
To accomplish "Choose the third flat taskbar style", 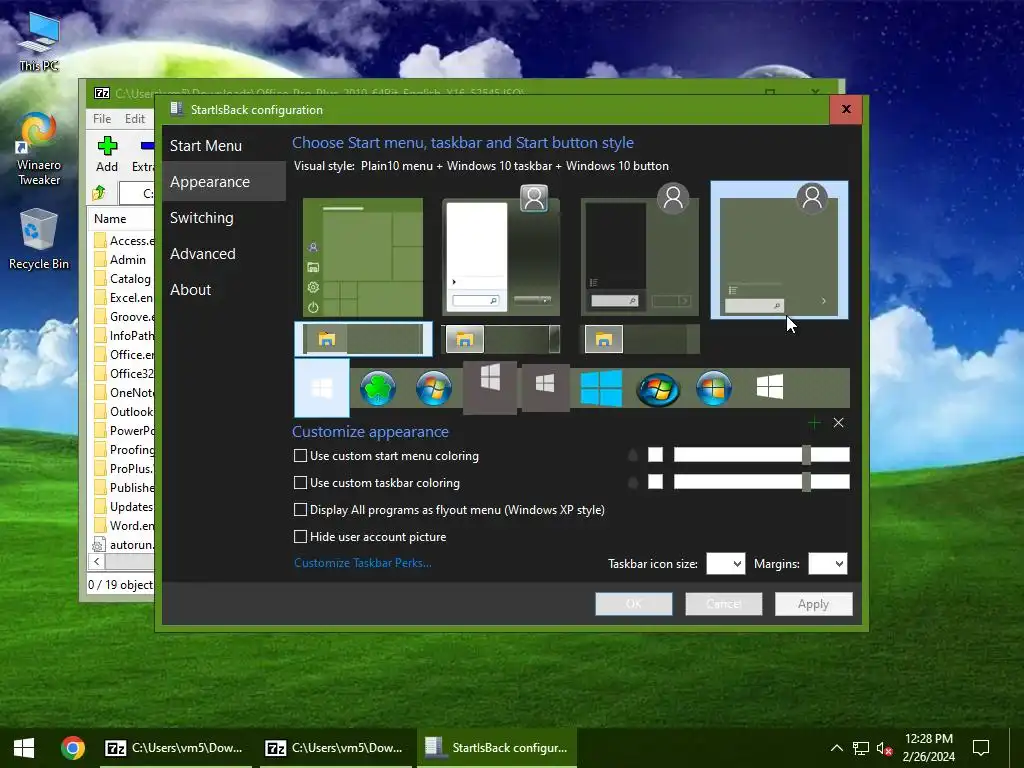I will point(641,340).
